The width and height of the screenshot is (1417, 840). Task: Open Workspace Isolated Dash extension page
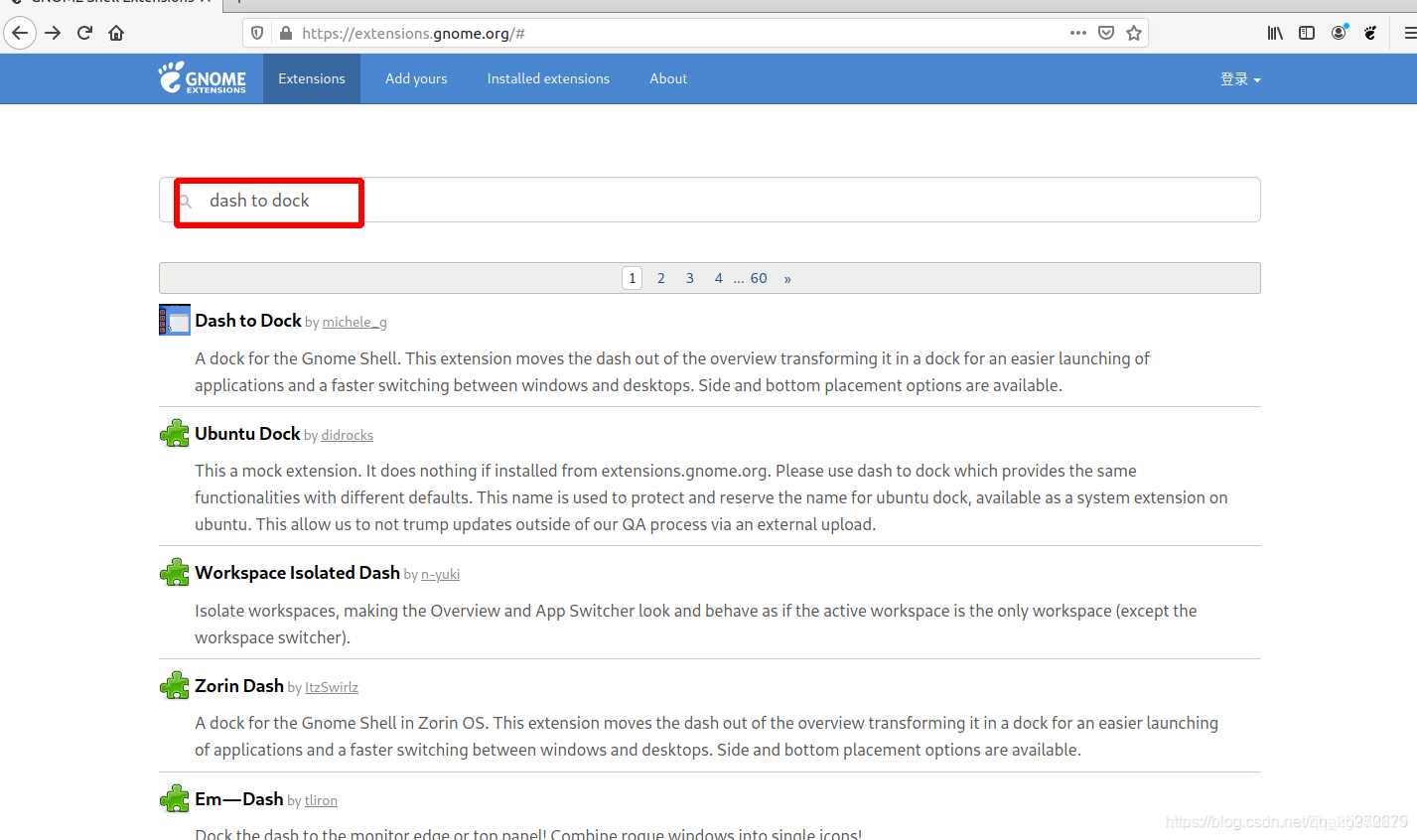tap(297, 572)
